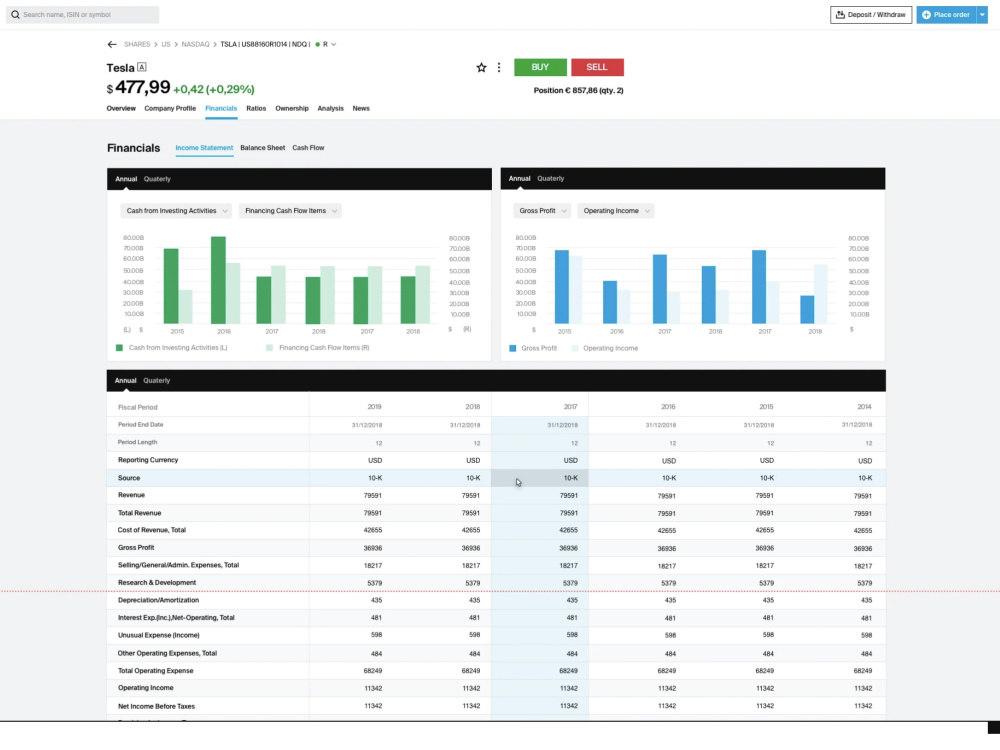The height and width of the screenshot is (750, 1000).
Task: Click the Place order button
Action: tap(946, 15)
